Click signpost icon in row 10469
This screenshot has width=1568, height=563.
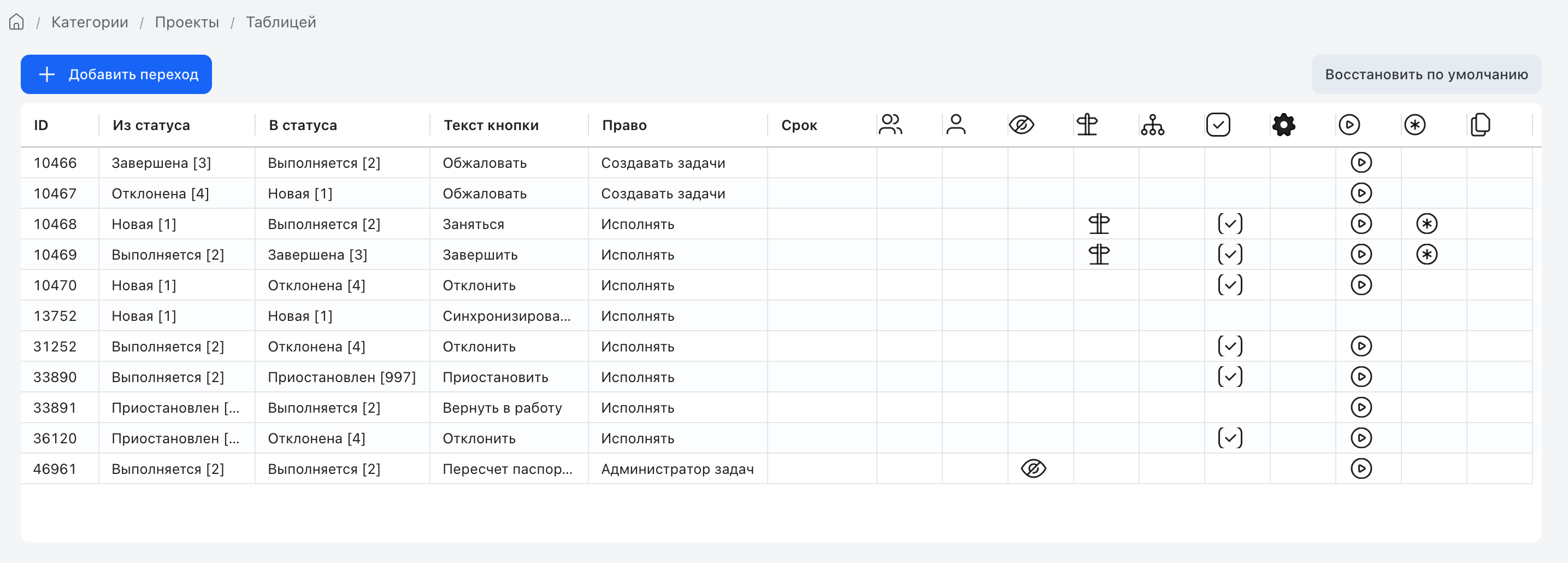click(1099, 254)
